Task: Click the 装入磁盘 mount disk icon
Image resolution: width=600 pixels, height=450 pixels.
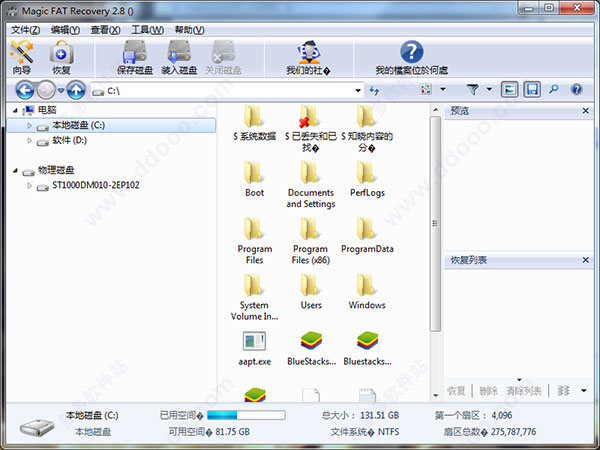Action: coord(179,57)
